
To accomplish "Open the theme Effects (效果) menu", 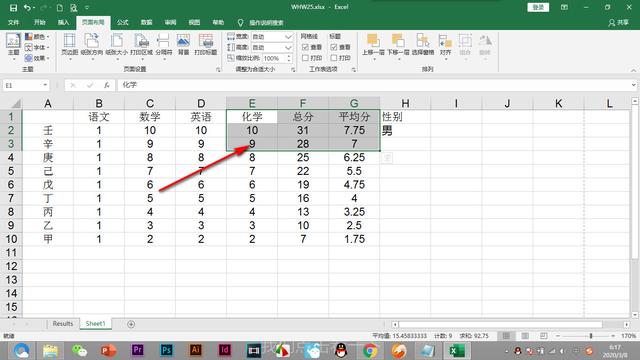I will coord(37,58).
